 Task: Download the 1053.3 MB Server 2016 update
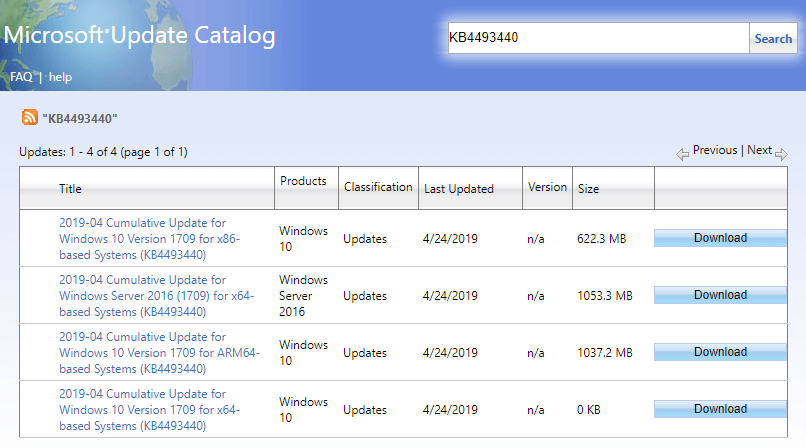pos(720,295)
